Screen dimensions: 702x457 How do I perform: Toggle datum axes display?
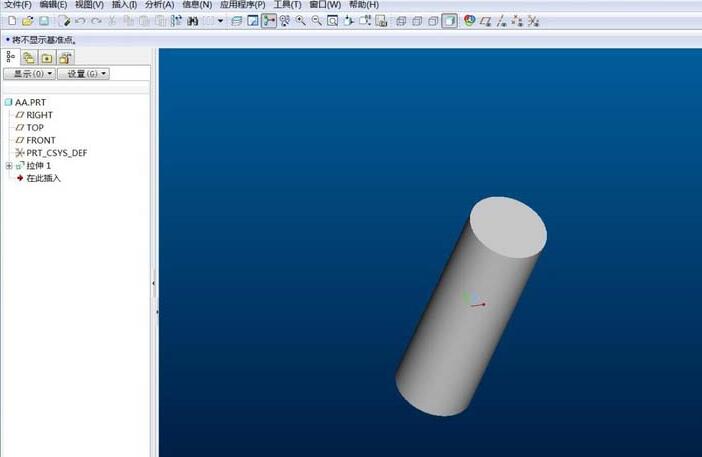[x=501, y=21]
